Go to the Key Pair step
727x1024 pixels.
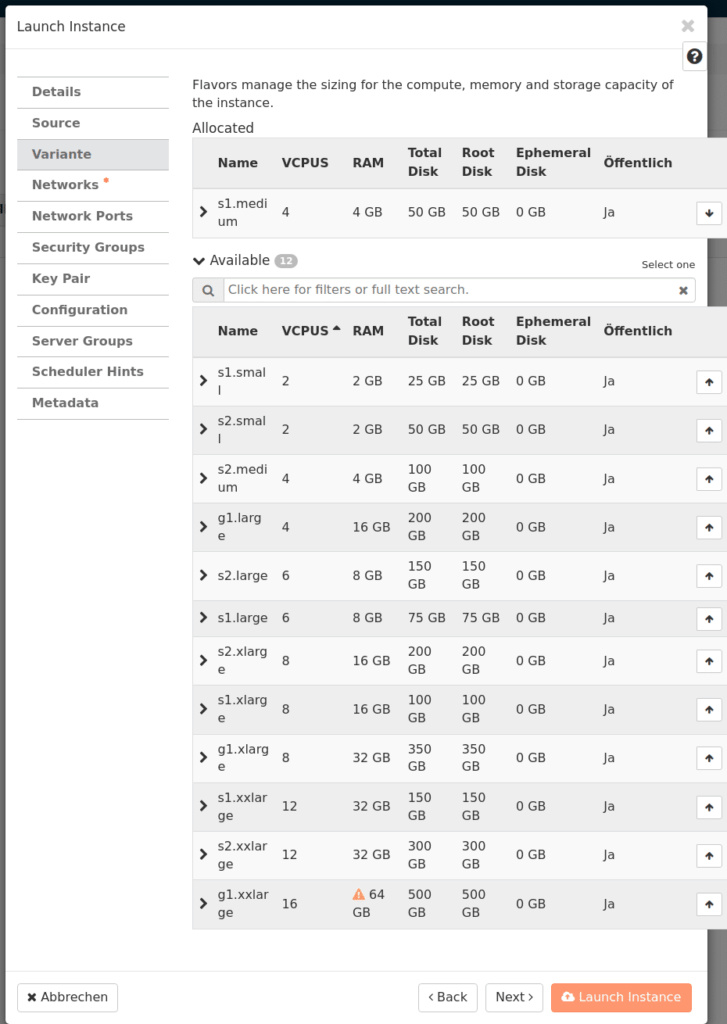pyautogui.click(x=61, y=279)
